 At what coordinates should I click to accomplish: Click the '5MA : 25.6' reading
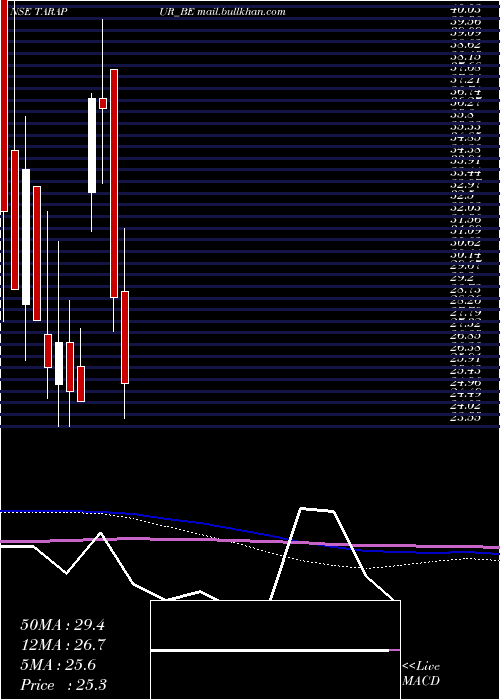[58, 665]
